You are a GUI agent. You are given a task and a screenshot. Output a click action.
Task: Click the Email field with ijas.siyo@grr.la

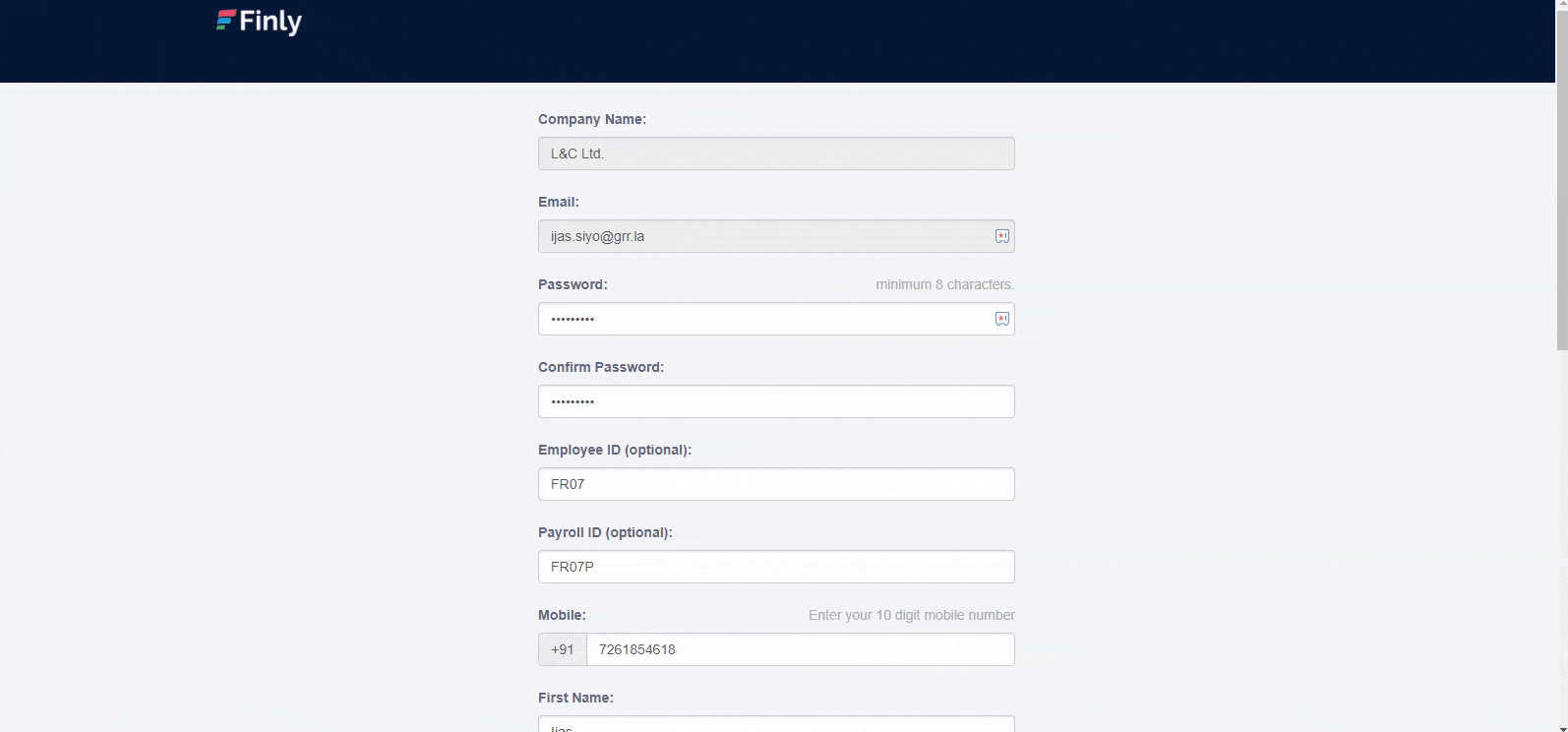pyautogui.click(x=776, y=236)
